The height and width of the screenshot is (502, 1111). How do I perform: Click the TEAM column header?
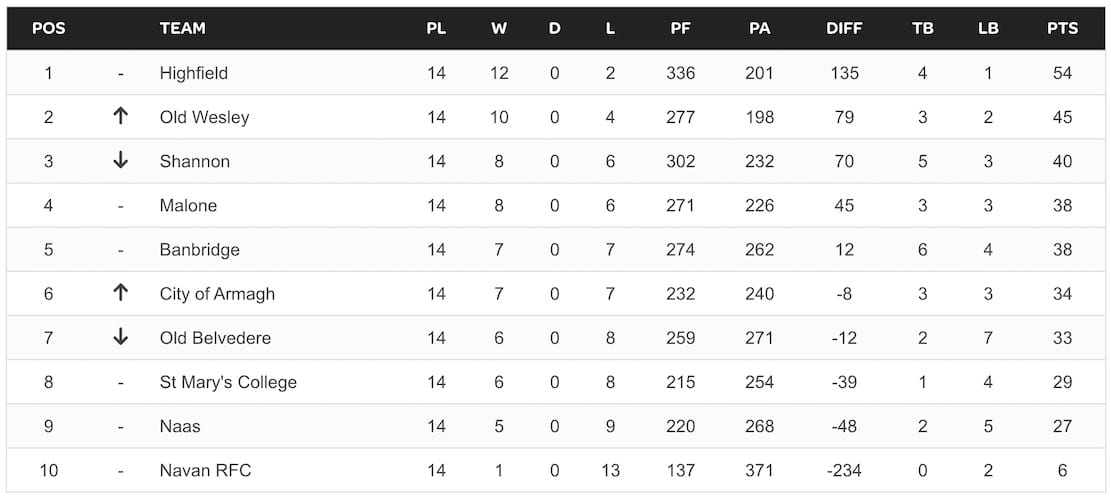click(182, 28)
